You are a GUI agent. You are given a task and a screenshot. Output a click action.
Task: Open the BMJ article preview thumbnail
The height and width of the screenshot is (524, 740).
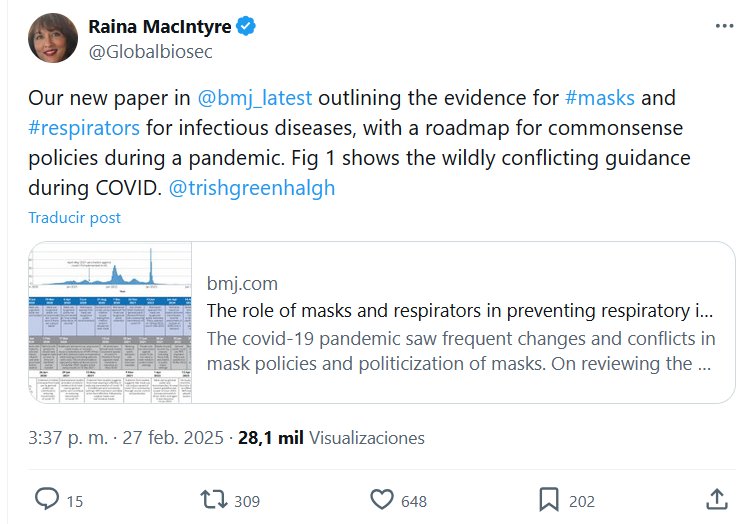coord(110,322)
